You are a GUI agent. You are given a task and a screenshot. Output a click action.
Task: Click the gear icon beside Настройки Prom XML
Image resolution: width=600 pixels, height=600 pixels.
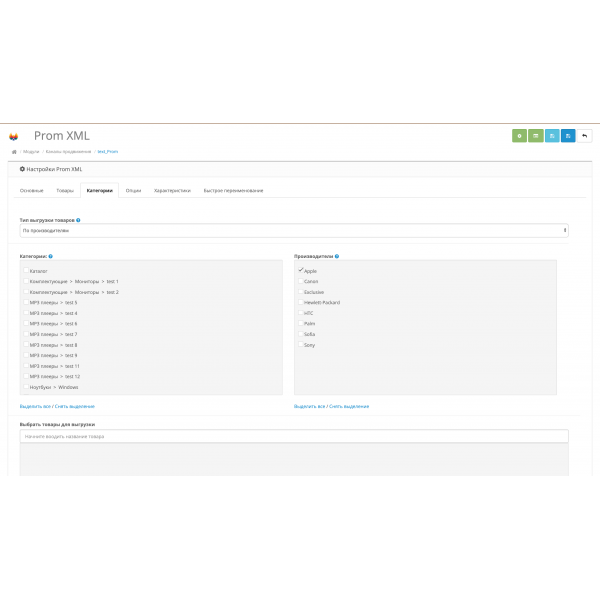[x=22, y=169]
